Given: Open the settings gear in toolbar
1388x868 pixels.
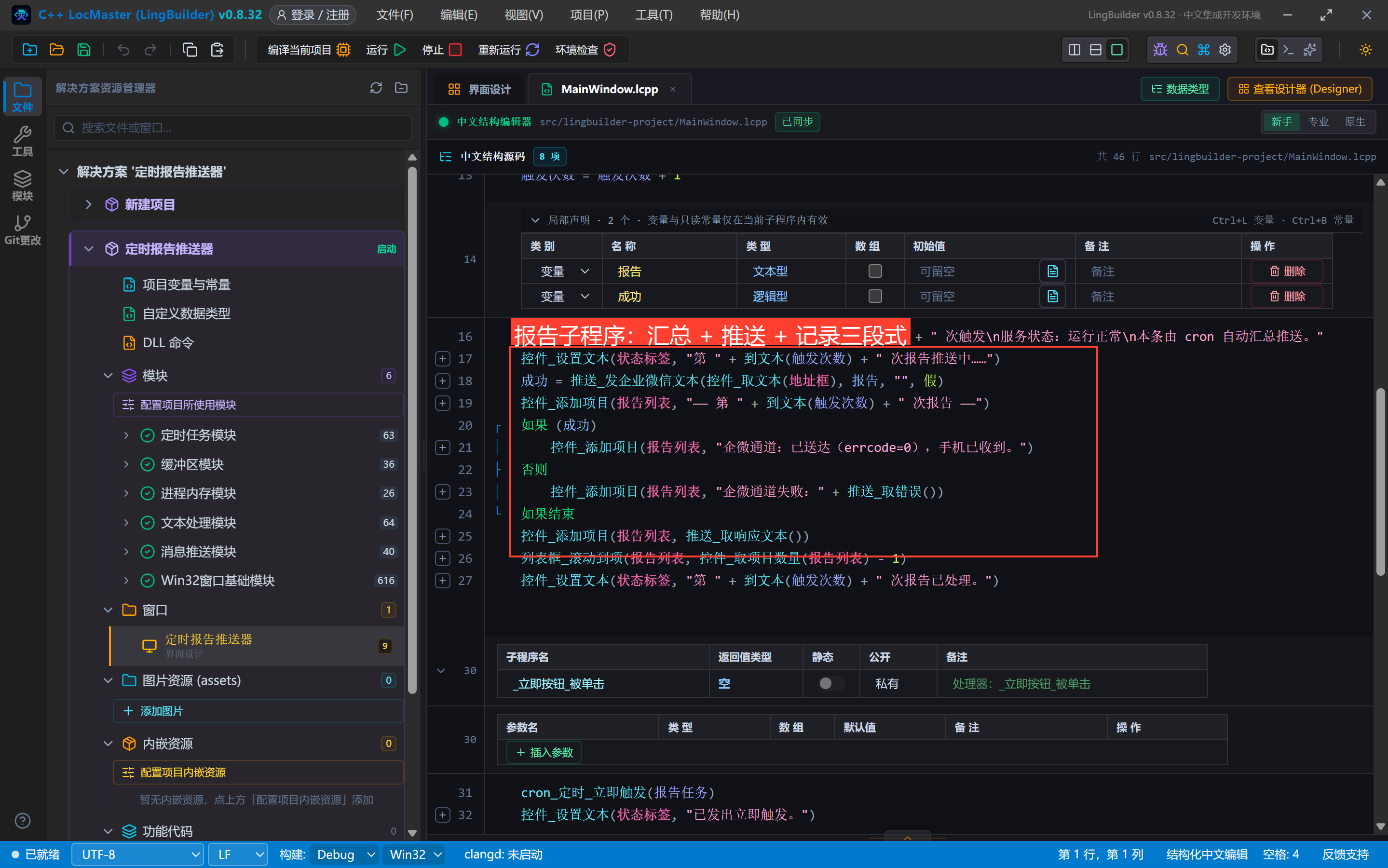Looking at the screenshot, I should tap(1225, 50).
